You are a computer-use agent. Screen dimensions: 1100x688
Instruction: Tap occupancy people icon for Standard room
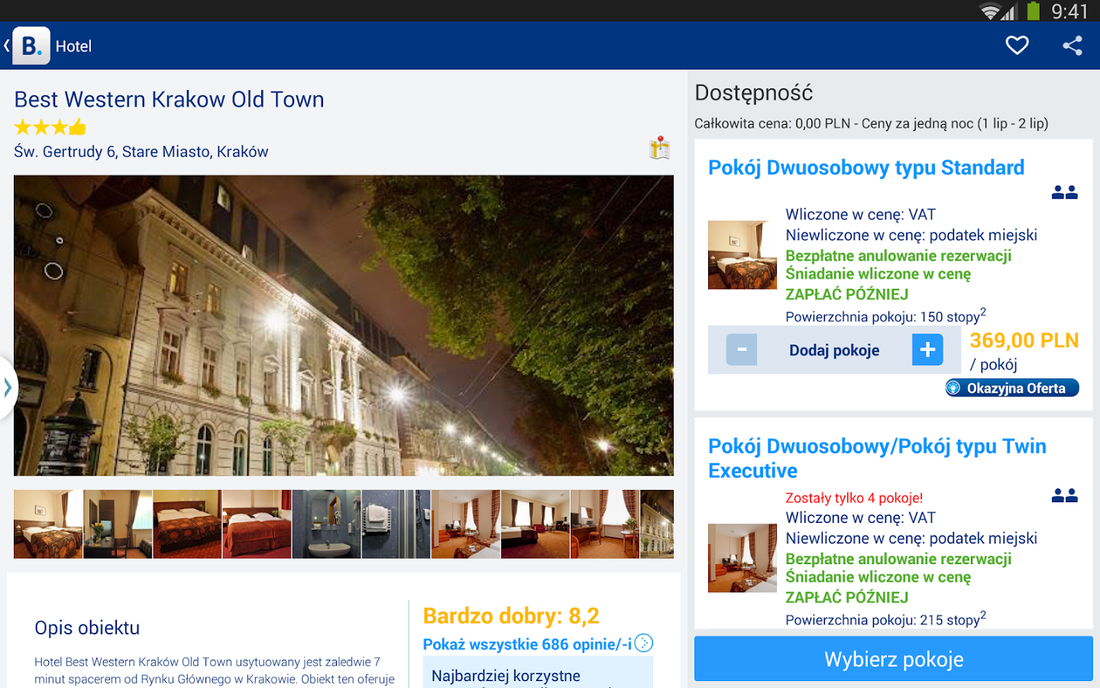[x=1064, y=193]
